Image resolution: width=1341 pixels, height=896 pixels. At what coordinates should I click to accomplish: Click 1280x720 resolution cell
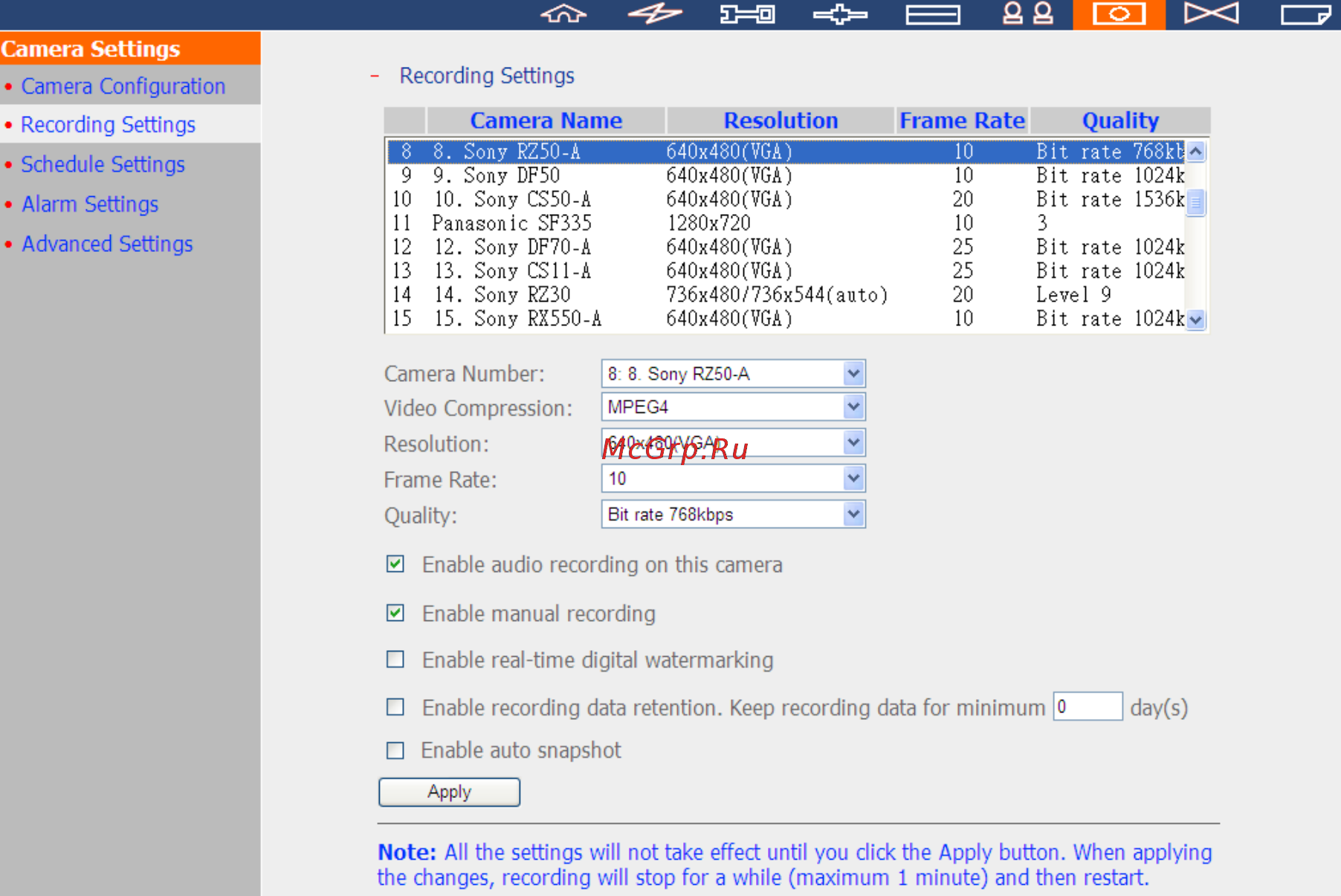[708, 223]
